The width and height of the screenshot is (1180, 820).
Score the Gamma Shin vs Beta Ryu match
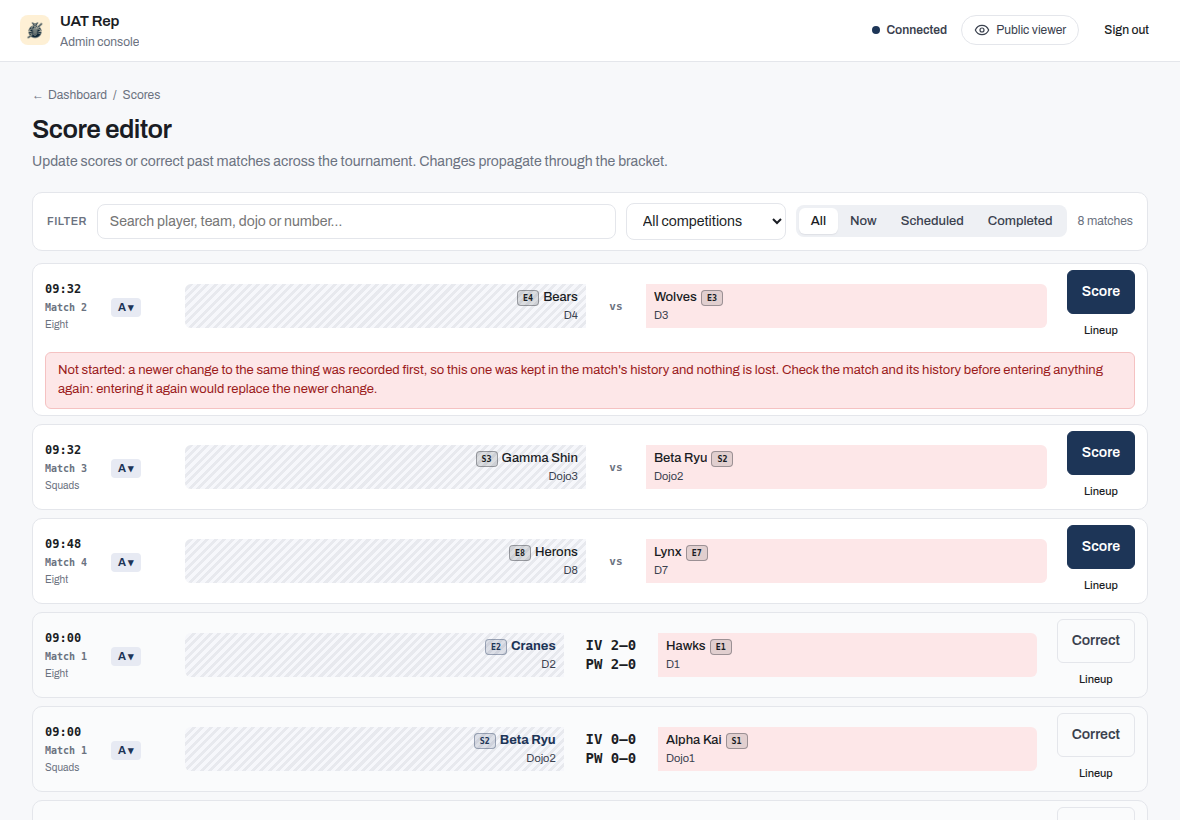1100,453
